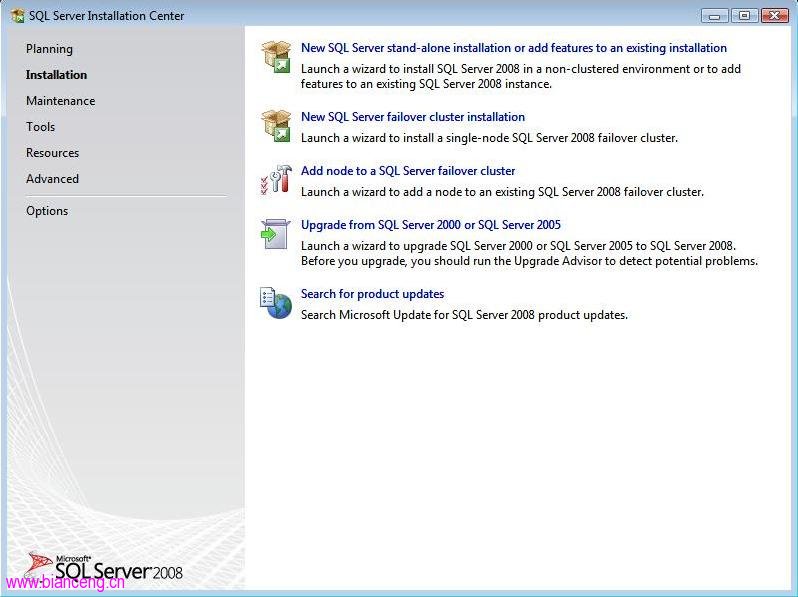Click the SQL Server title bar icon
The image size is (798, 597).
click(18, 16)
